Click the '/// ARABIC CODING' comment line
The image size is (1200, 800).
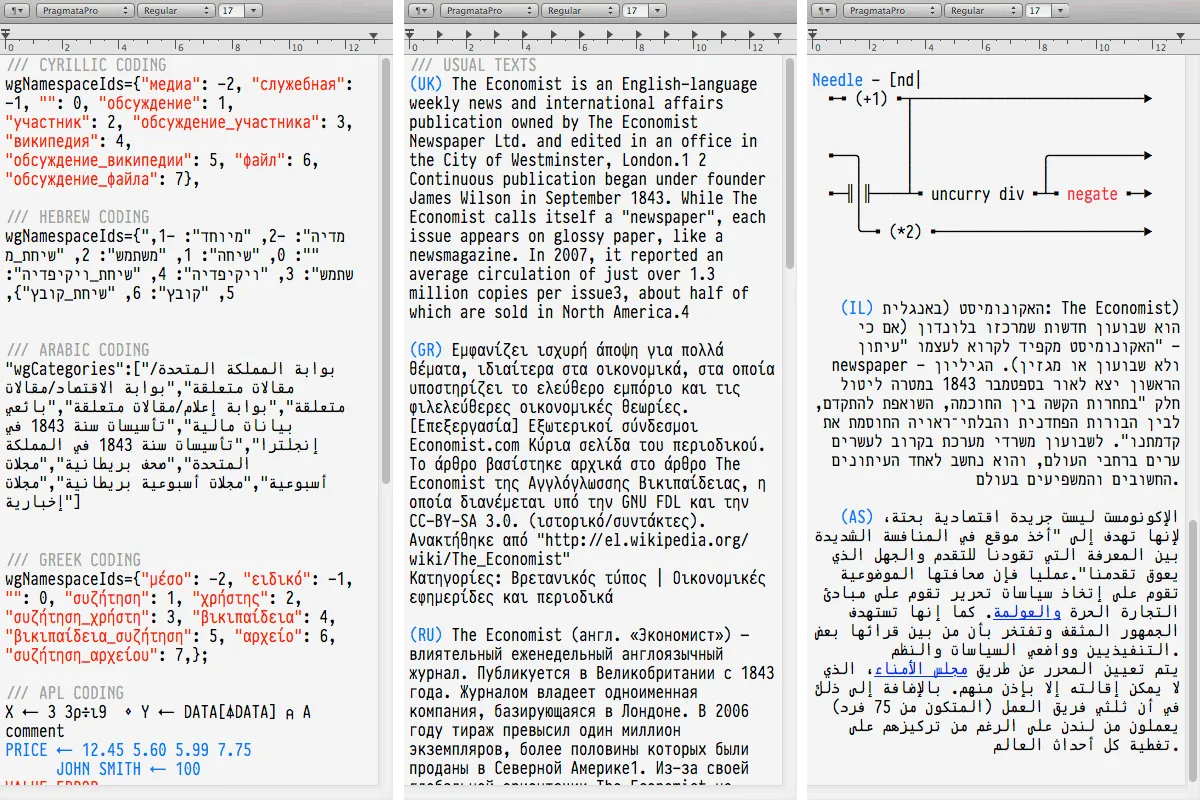click(x=78, y=350)
